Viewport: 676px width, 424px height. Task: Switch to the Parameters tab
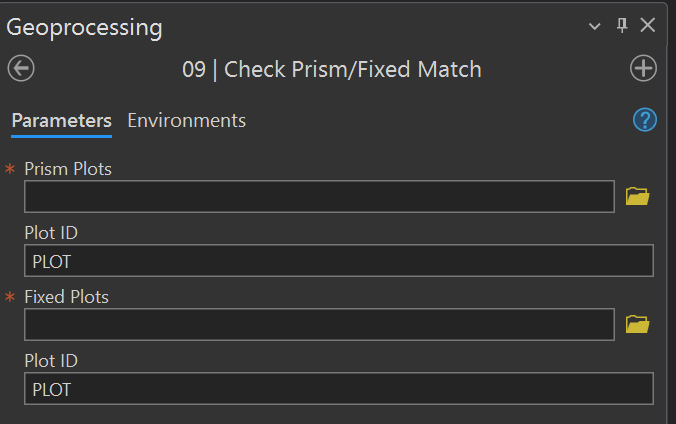61,121
